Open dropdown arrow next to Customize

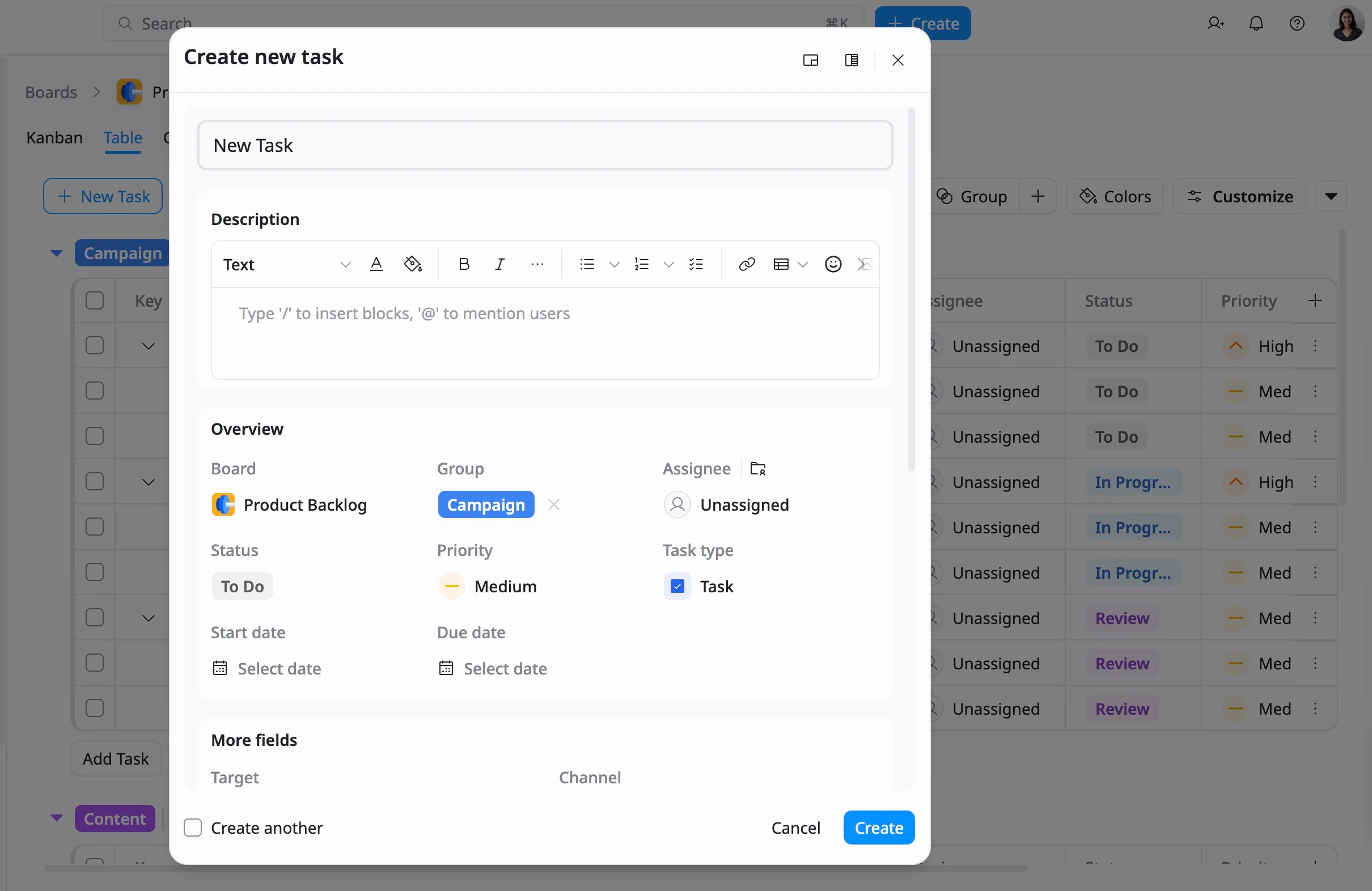coord(1331,197)
